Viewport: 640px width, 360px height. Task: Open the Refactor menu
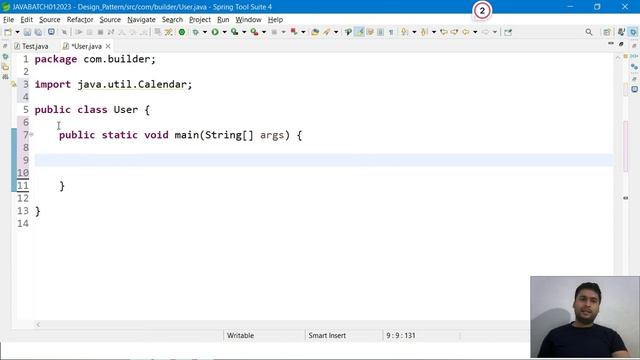[80, 20]
